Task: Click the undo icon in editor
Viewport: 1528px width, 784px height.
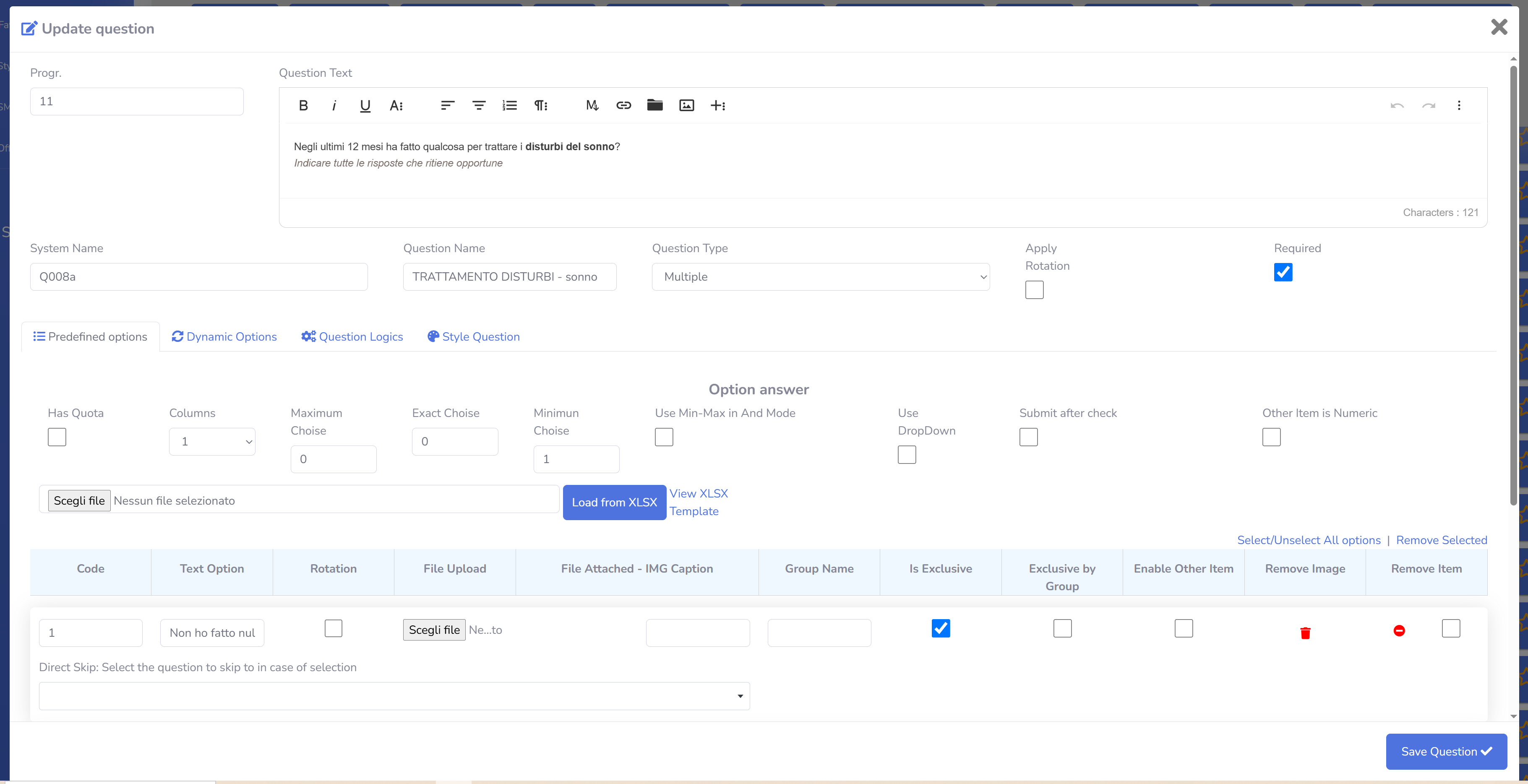Action: tap(1397, 106)
